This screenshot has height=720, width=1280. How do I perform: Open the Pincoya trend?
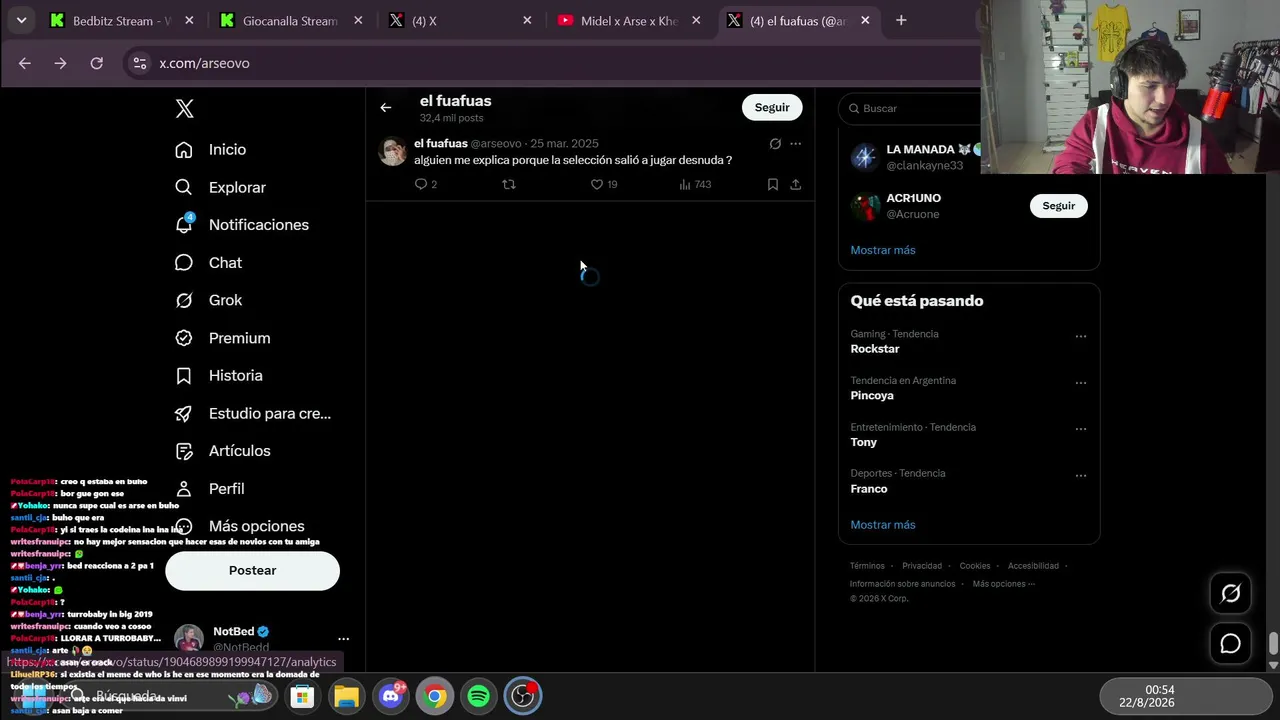coord(872,395)
